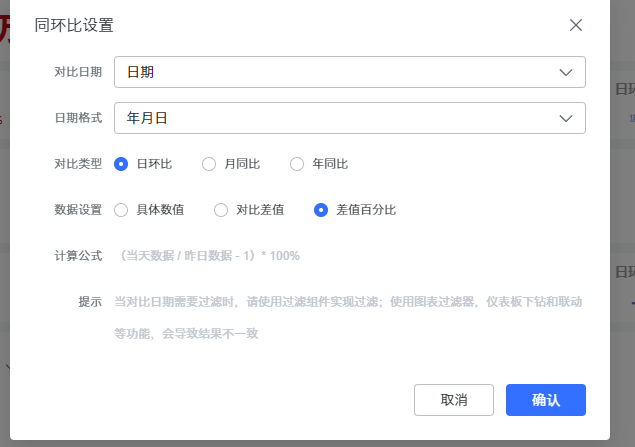Viewport: 635px width, 447px height.
Task: Choose 差值百分比 data setting
Action: pos(321,210)
